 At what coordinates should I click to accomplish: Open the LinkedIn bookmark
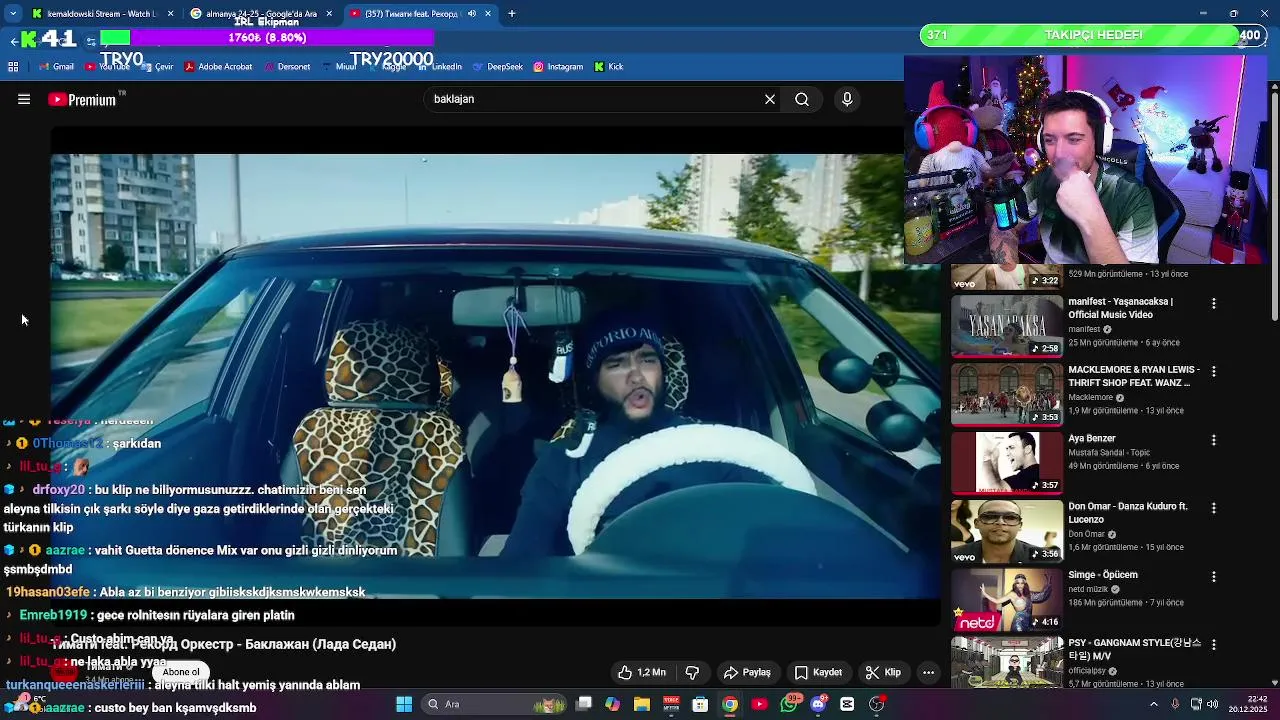click(x=440, y=67)
